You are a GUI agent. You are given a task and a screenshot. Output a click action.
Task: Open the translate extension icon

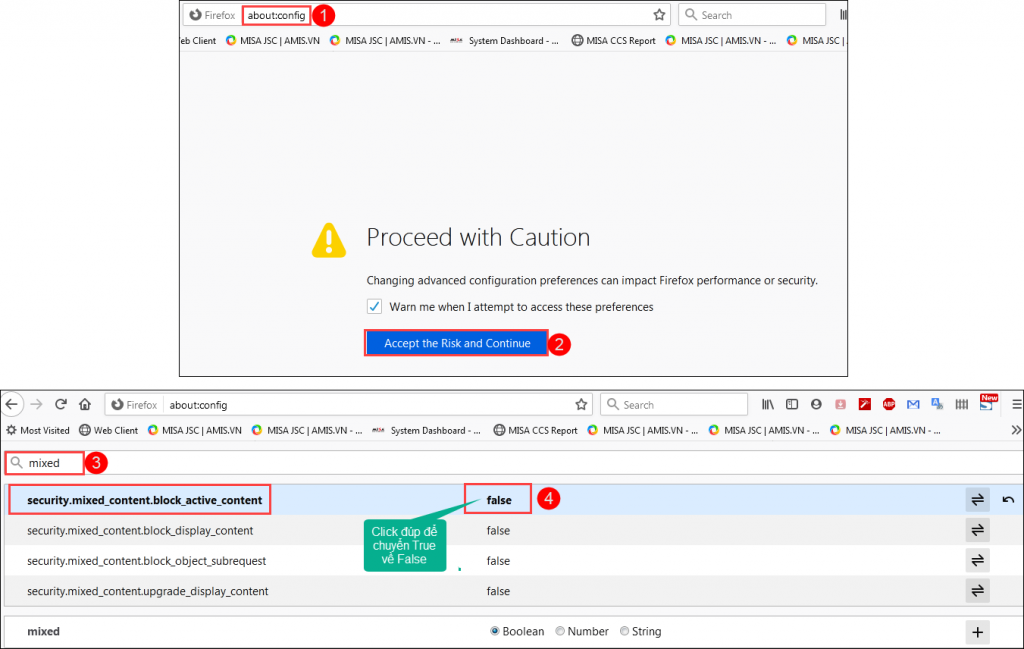pyautogui.click(x=937, y=404)
